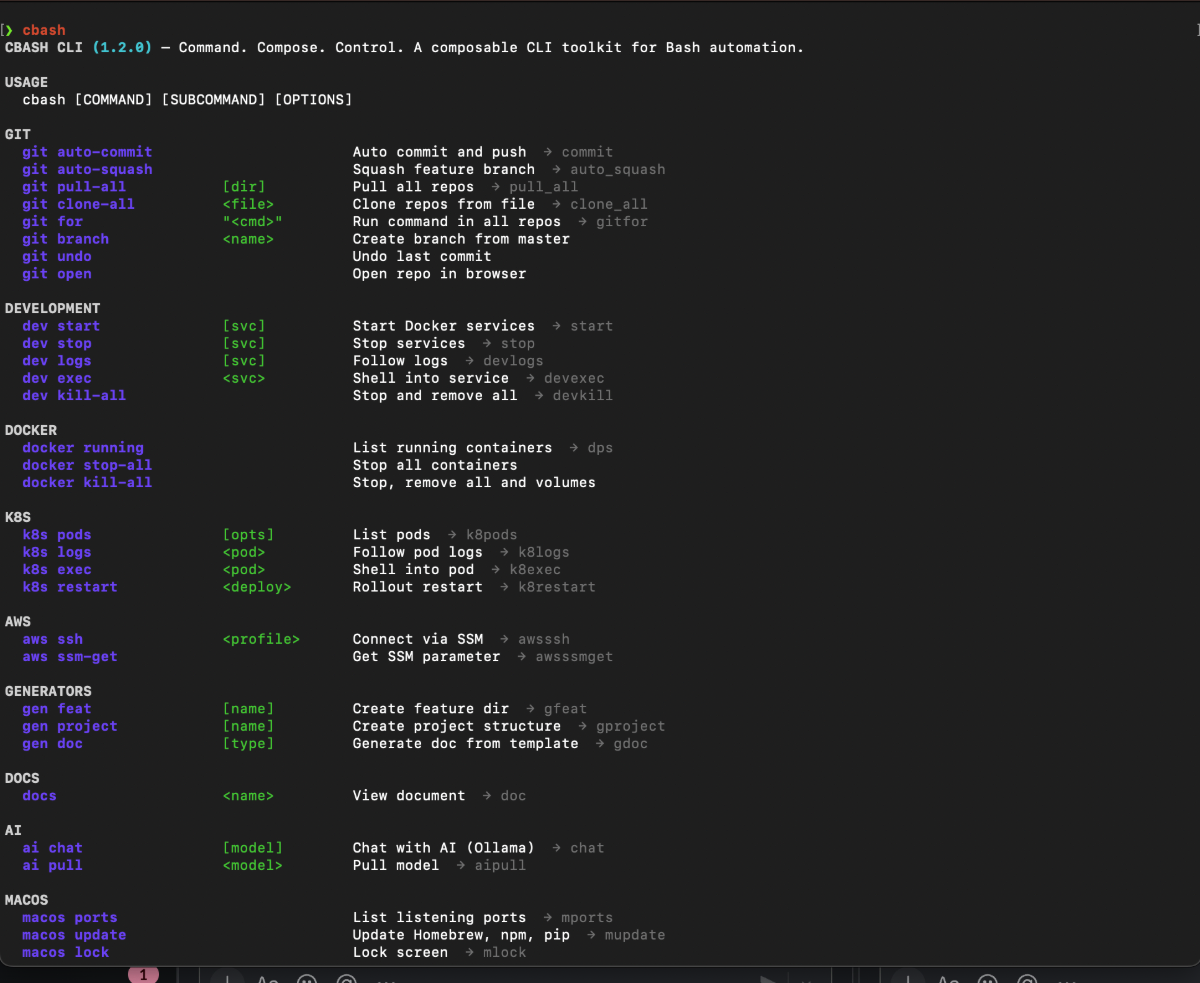This screenshot has height=983, width=1200.
Task: Select the git auto-commit command entry
Action: click(x=87, y=151)
